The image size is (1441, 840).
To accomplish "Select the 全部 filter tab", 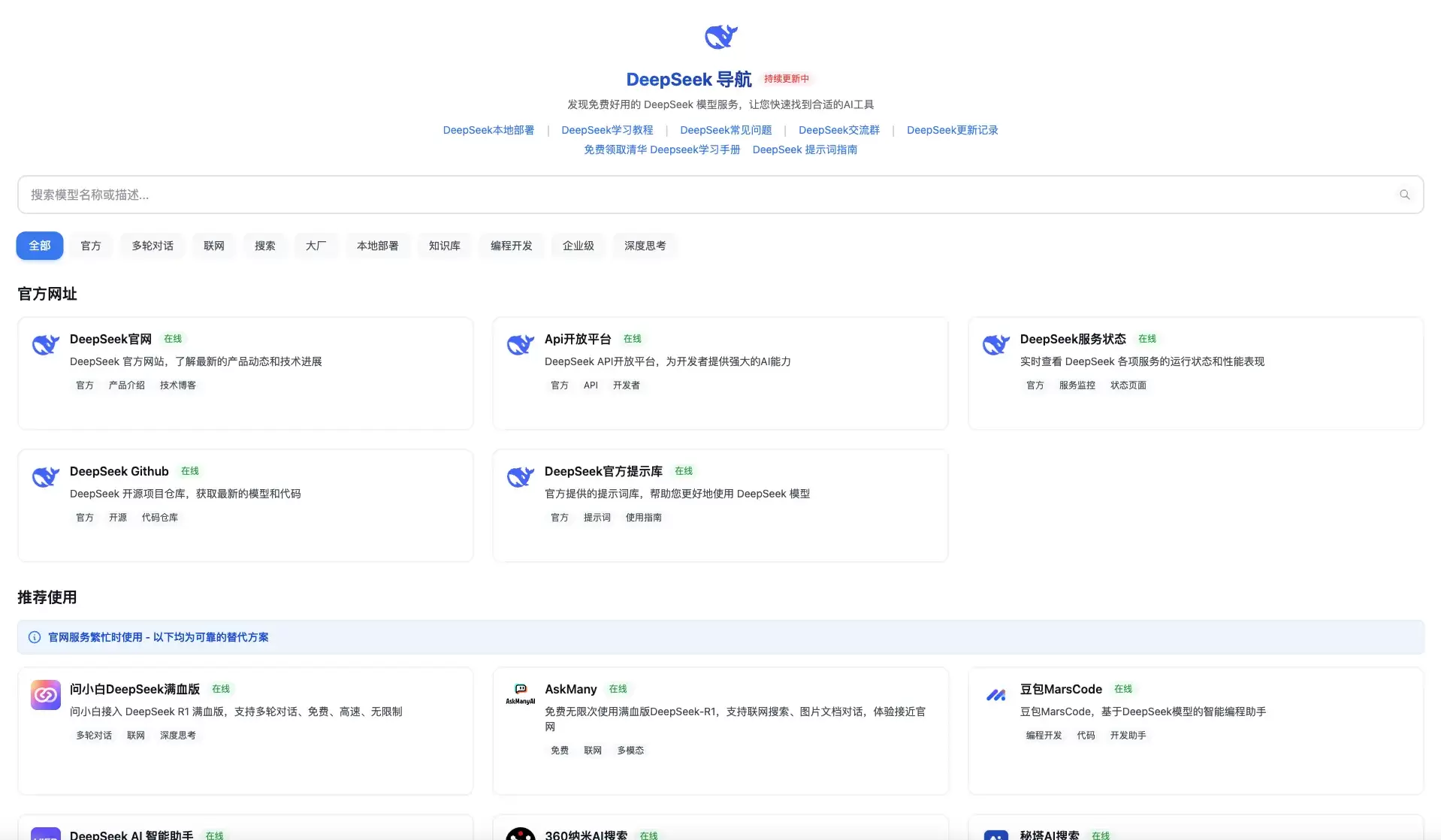I will pyautogui.click(x=40, y=246).
